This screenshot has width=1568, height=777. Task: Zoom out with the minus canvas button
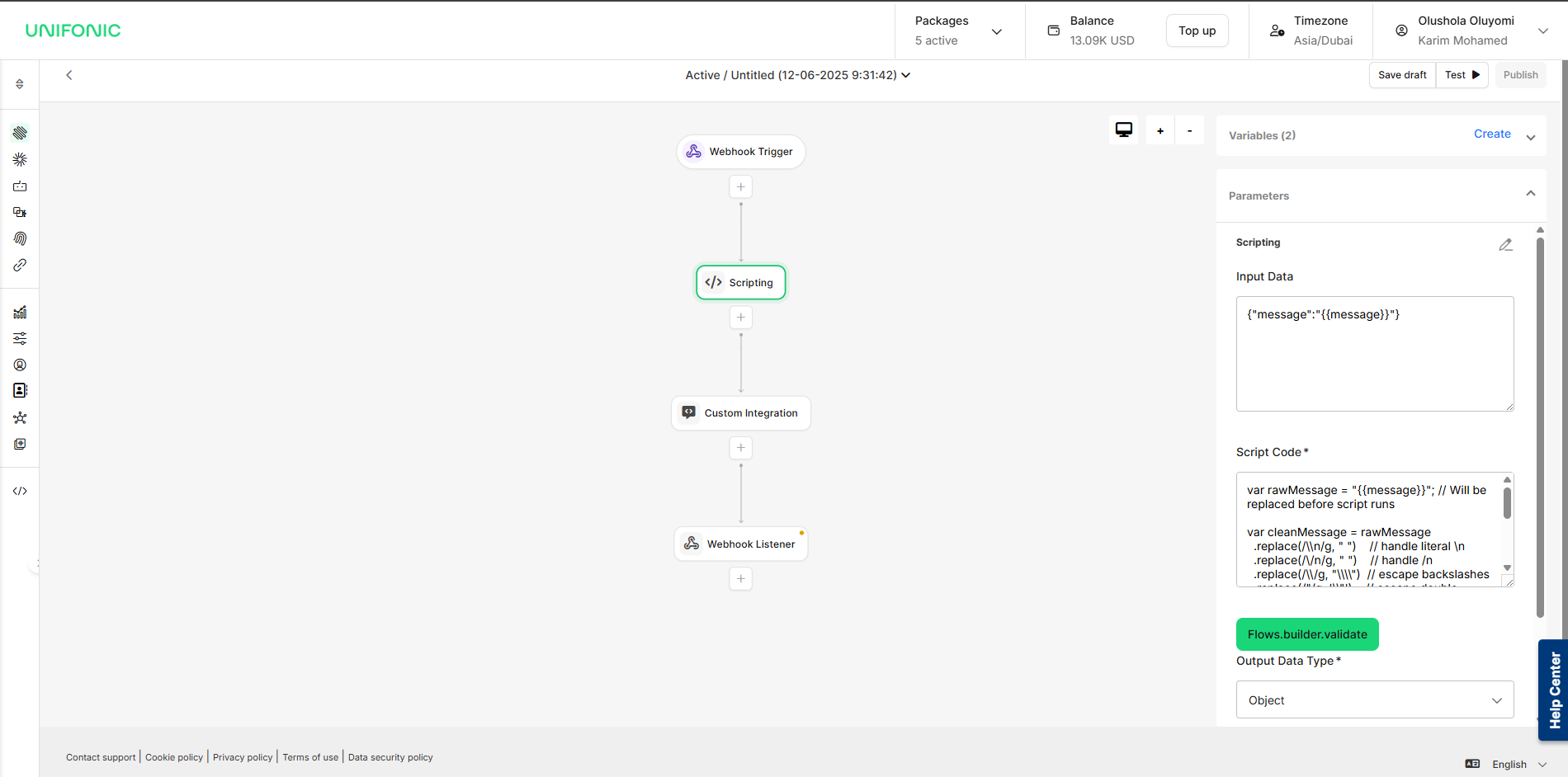point(1189,130)
